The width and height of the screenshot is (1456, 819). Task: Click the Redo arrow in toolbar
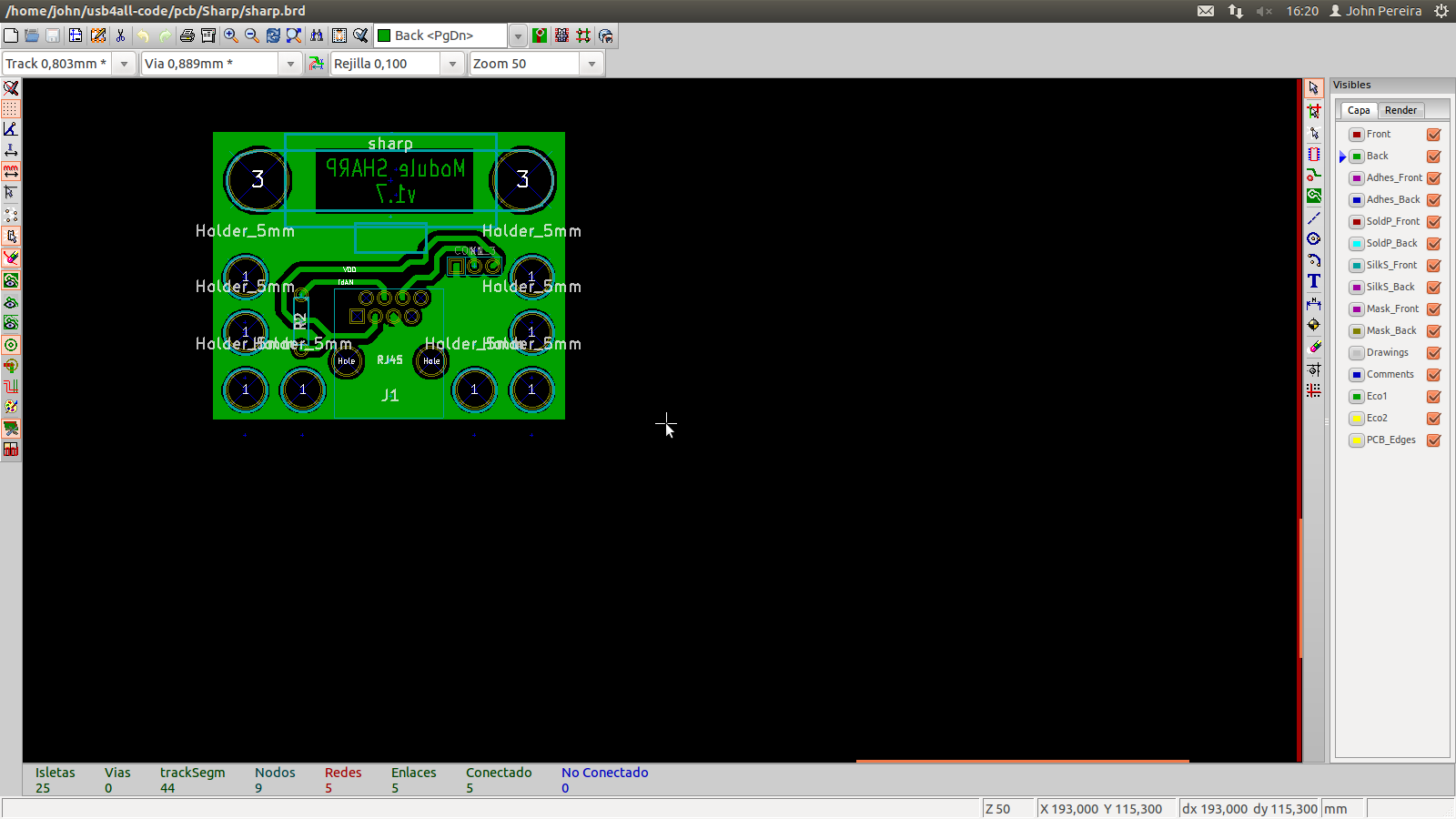pos(165,35)
